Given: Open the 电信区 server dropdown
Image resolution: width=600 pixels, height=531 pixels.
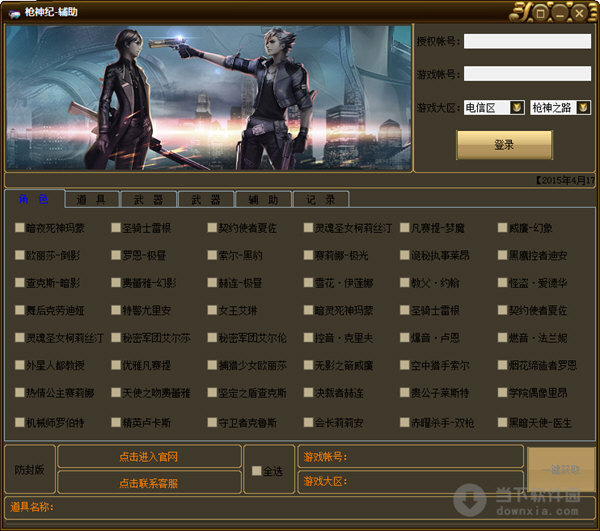Looking at the screenshot, I should [x=516, y=108].
